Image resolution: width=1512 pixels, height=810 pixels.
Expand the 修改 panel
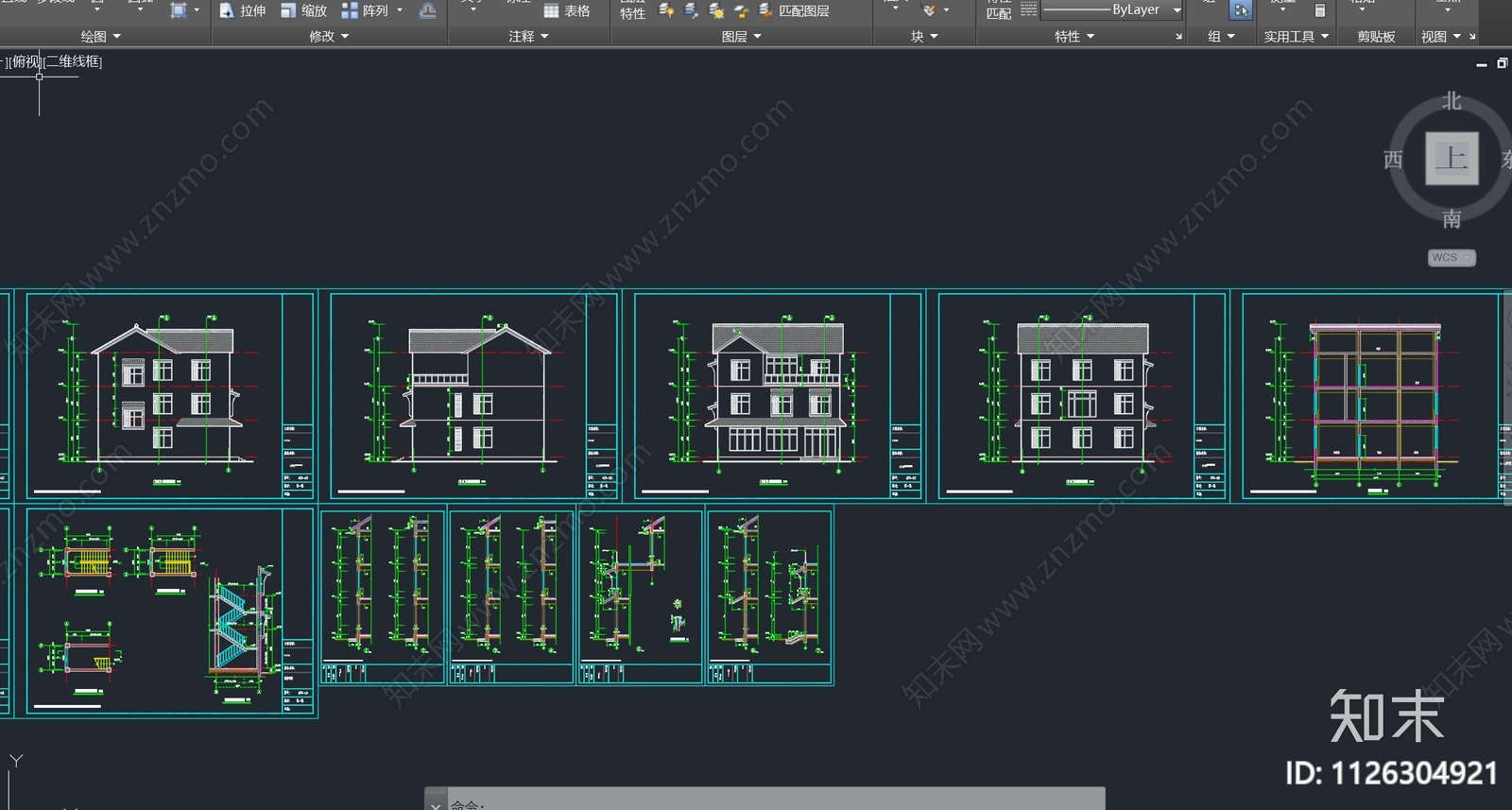coord(329,36)
